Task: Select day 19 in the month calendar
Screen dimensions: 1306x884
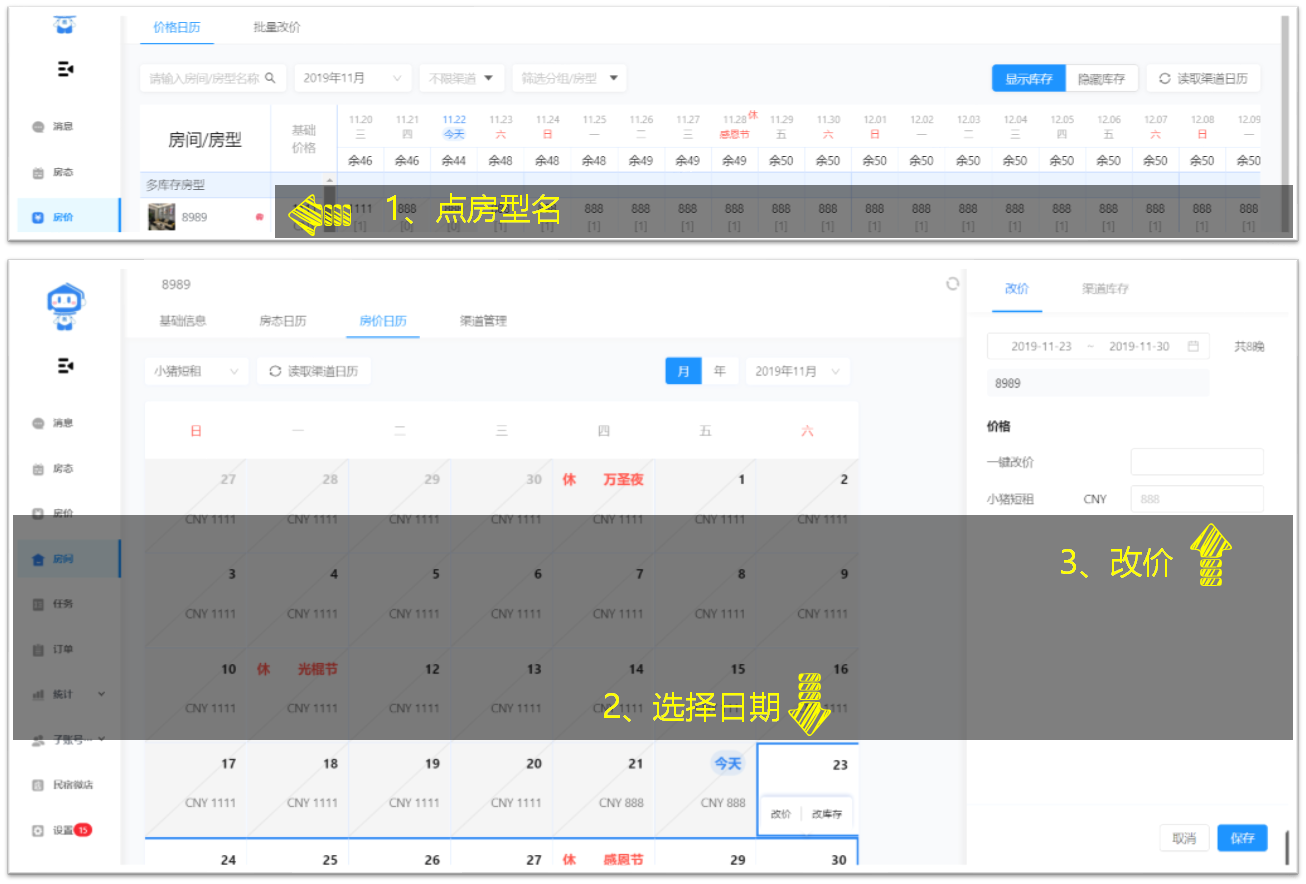Action: coord(400,789)
